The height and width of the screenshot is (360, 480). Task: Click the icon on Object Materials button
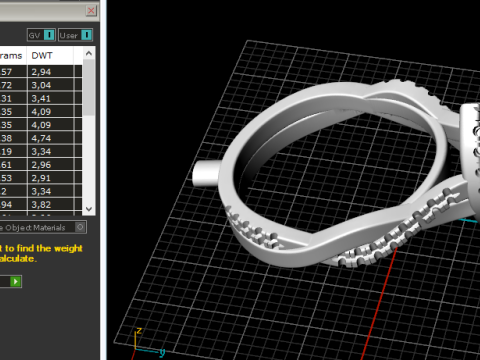(80, 227)
